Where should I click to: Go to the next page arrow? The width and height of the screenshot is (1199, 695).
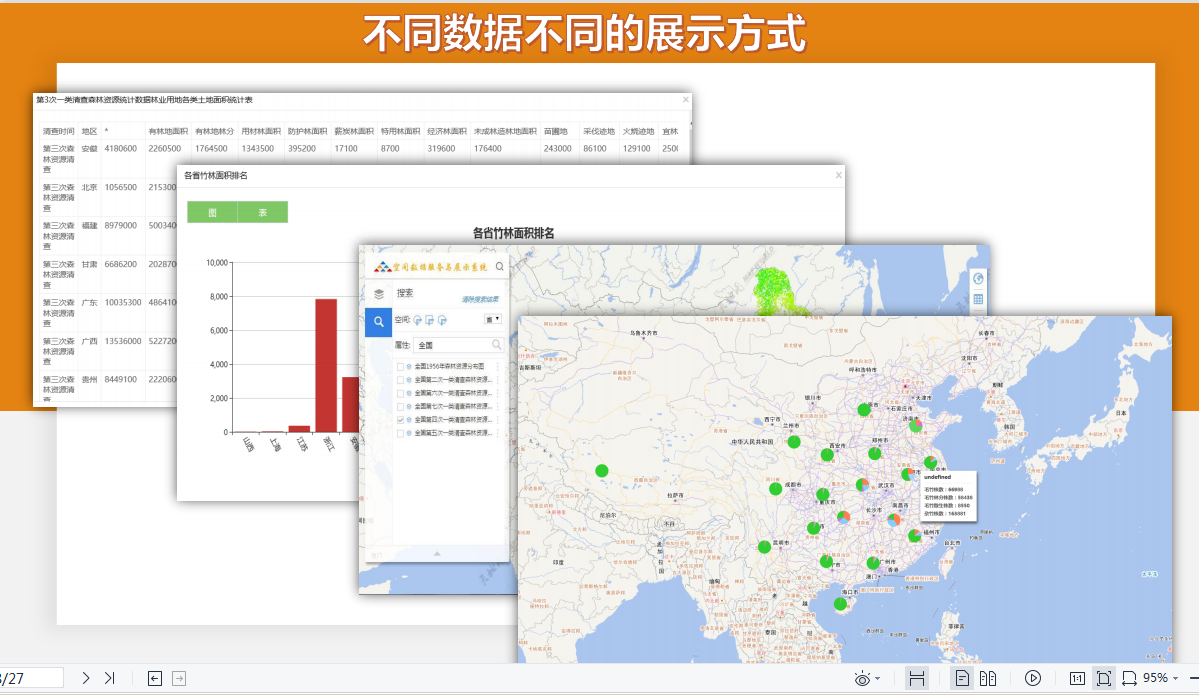click(x=86, y=678)
